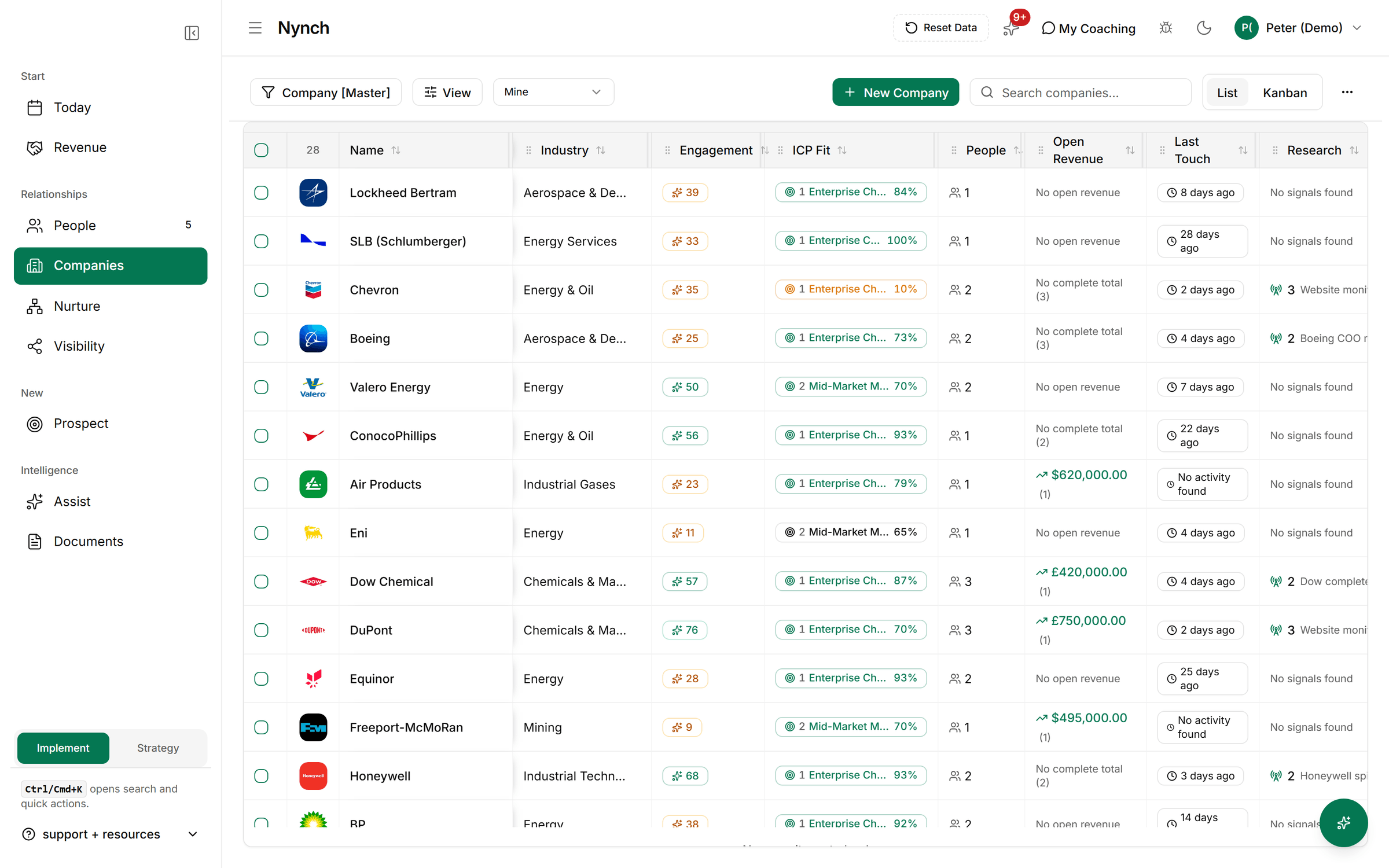This screenshot has height=868, width=1389.
Task: Click the Honeywell company logo
Action: click(x=313, y=776)
